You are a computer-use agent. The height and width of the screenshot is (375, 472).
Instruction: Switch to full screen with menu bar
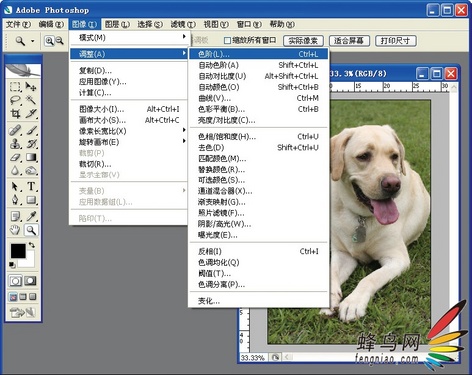[23, 296]
